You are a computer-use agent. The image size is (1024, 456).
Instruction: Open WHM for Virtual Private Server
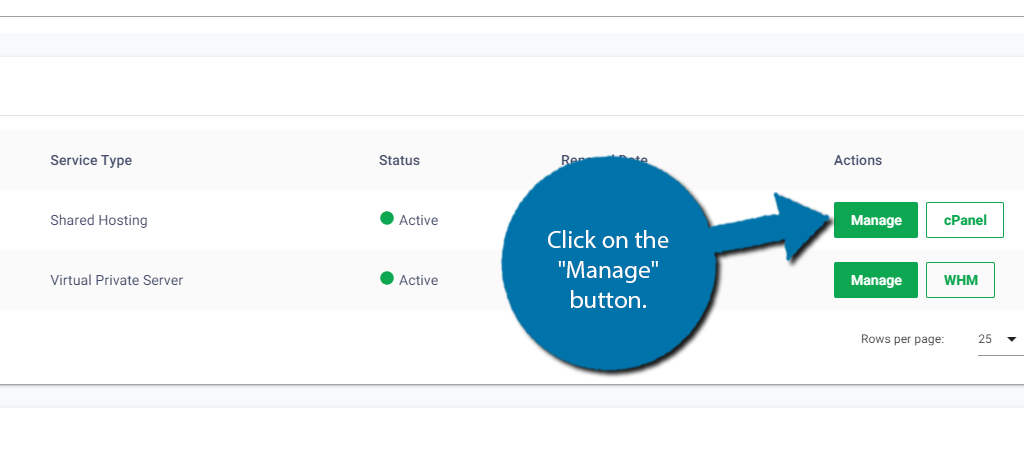pyautogui.click(x=960, y=280)
